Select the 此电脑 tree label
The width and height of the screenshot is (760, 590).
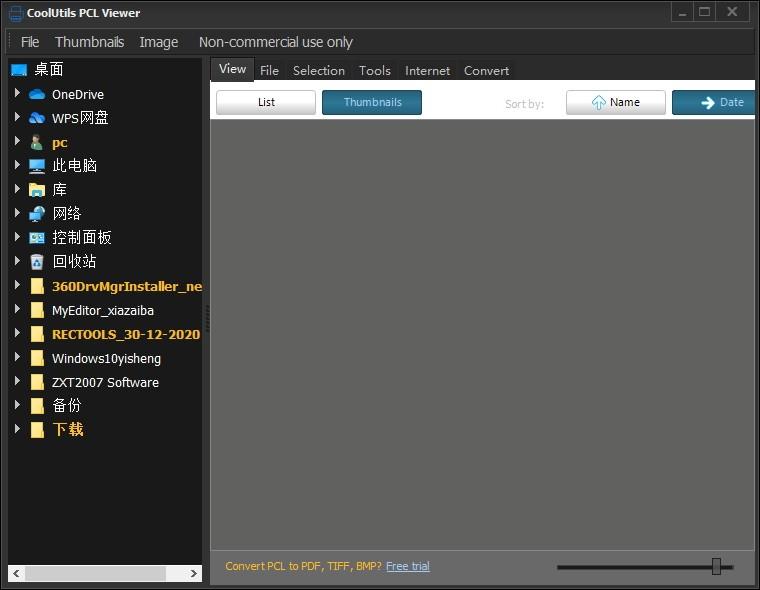click(x=75, y=166)
